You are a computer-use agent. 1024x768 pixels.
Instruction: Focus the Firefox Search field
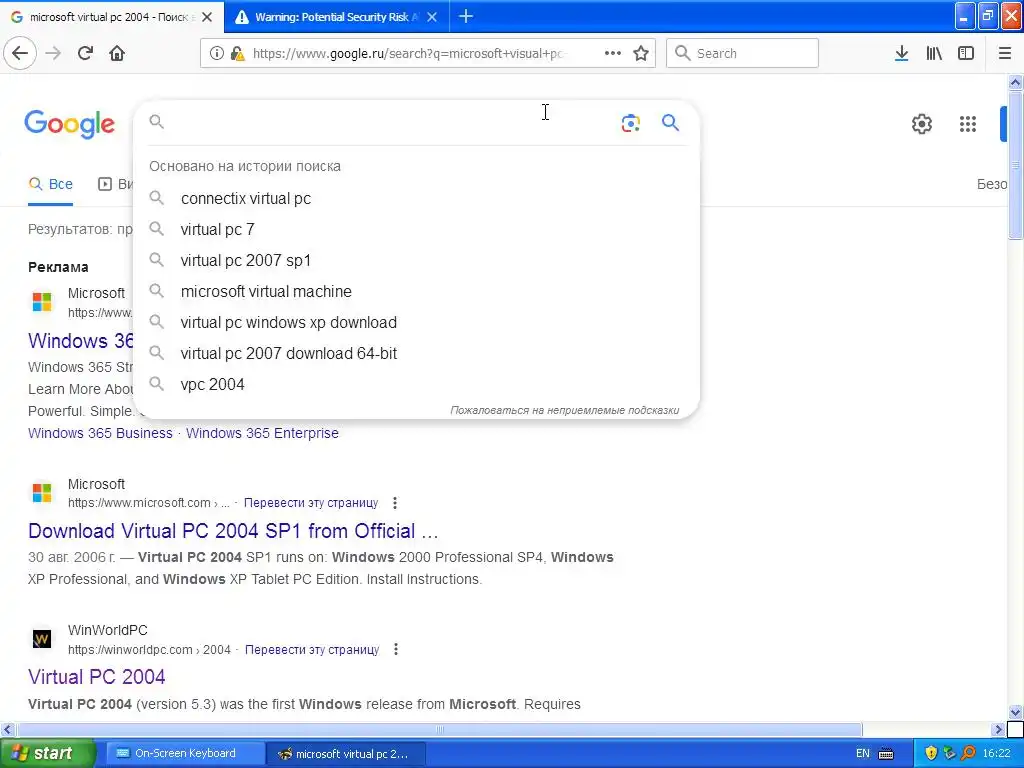[x=743, y=53]
